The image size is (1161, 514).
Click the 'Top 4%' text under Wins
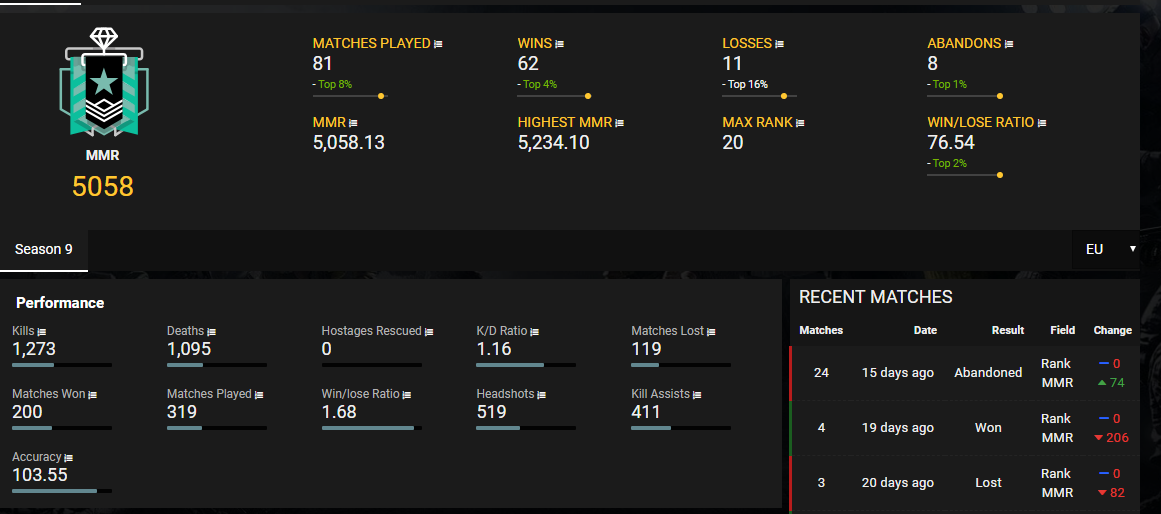540,84
